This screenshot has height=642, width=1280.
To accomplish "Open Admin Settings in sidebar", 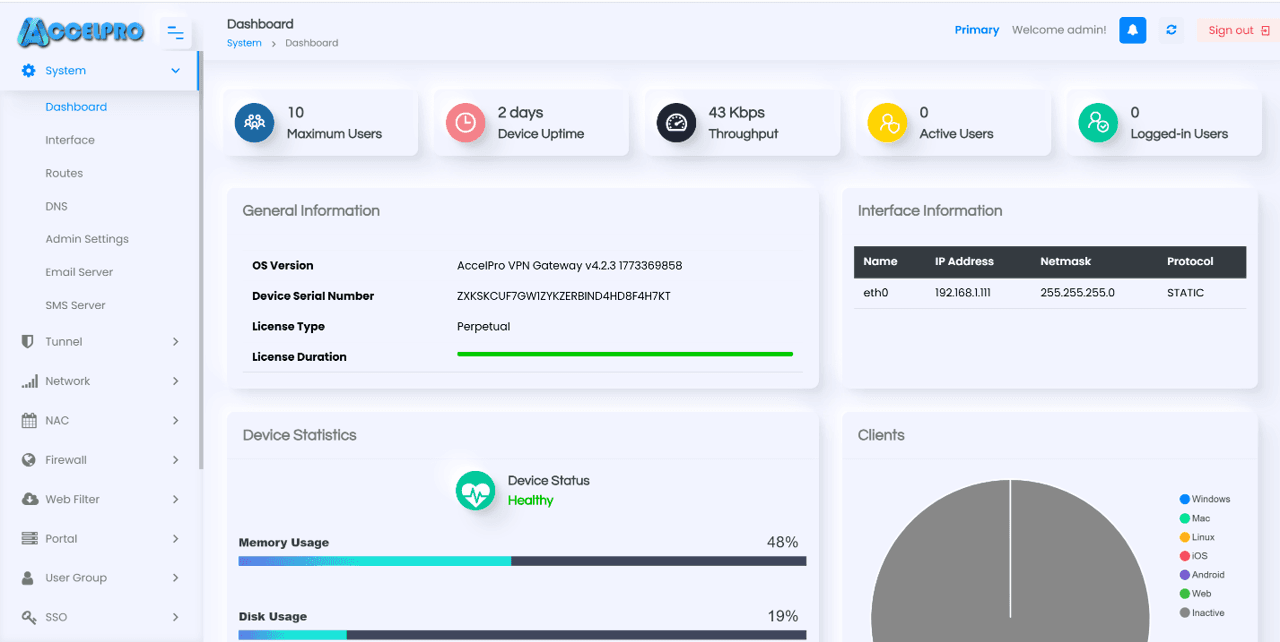I will point(87,239).
